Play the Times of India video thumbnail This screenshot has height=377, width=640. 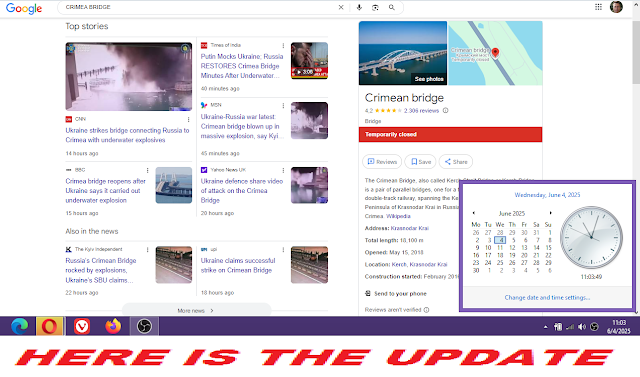click(309, 61)
